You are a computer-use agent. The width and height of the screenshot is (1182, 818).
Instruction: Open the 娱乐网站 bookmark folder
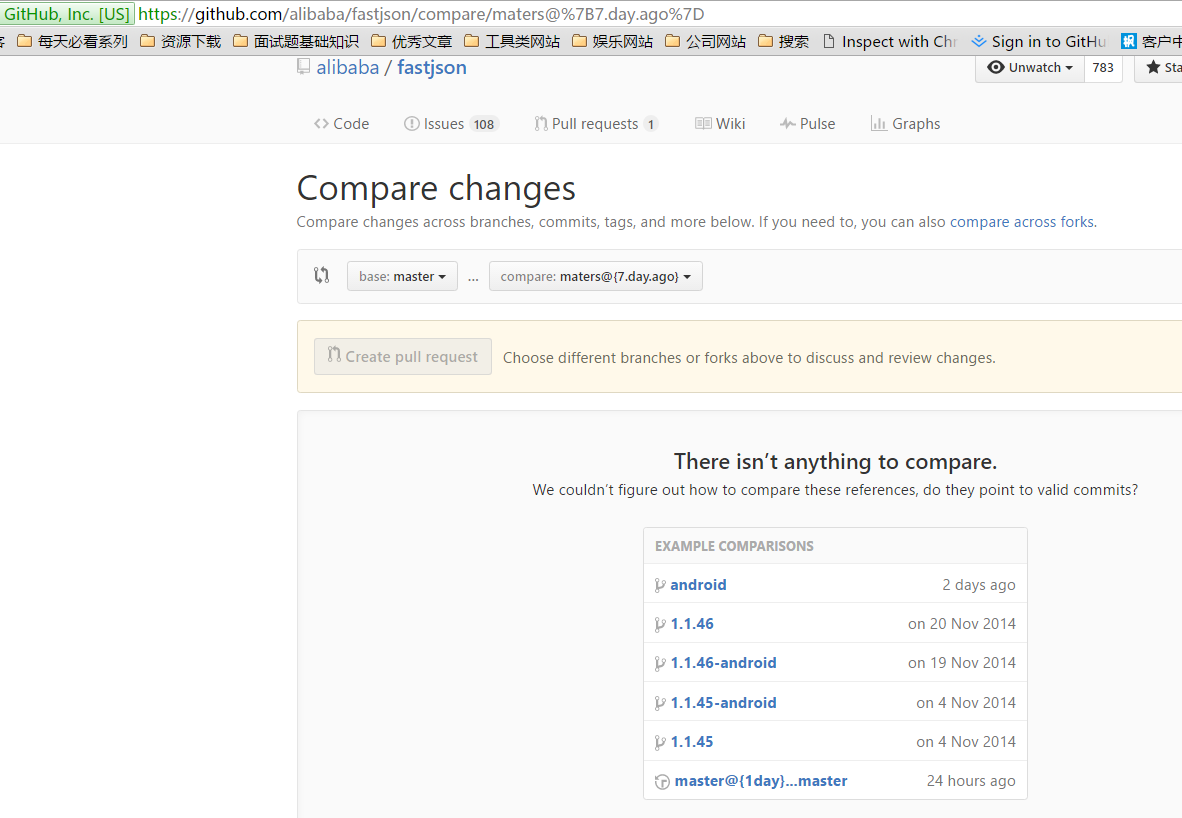613,41
